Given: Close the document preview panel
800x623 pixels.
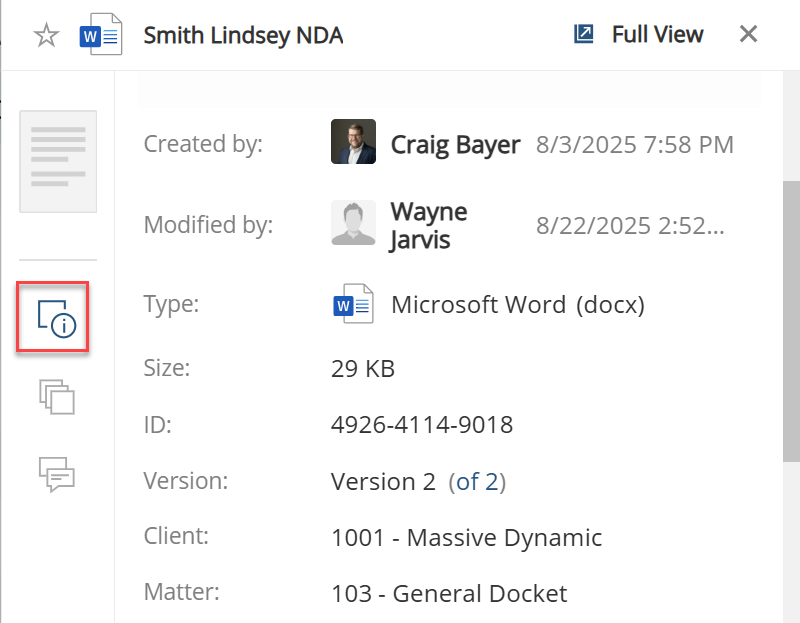Looking at the screenshot, I should [748, 34].
